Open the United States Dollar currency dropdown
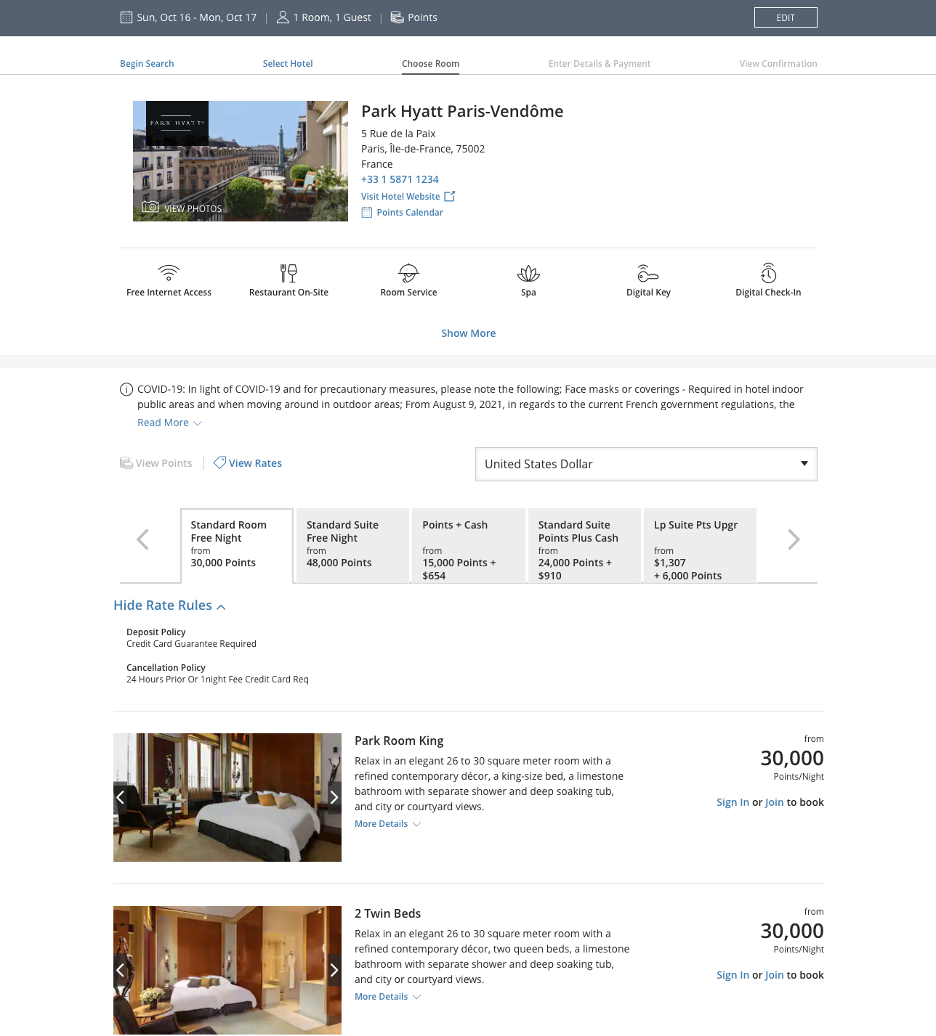Viewport: 936px width, 1036px height. tap(645, 463)
